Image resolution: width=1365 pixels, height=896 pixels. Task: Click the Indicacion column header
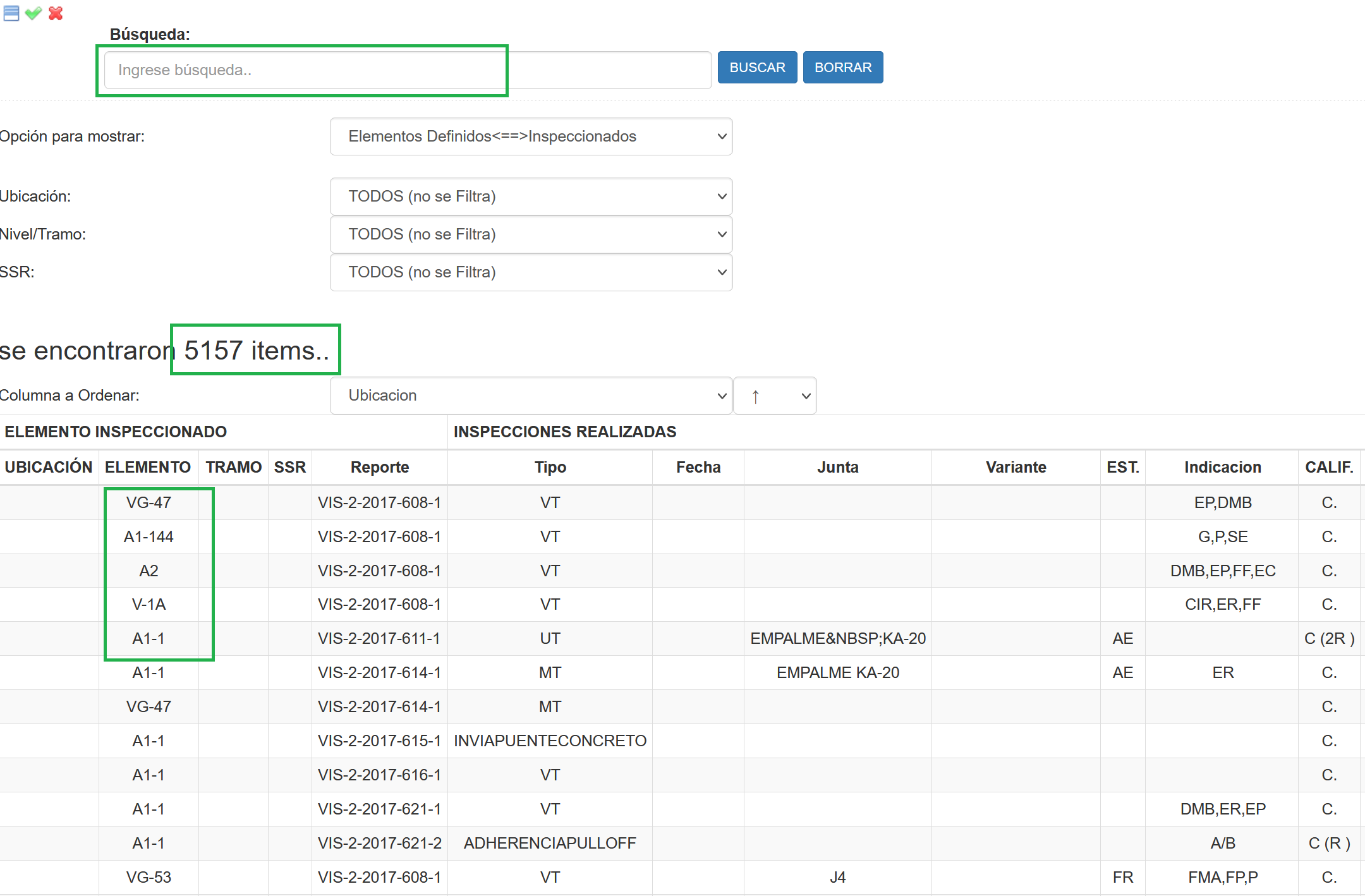[1222, 467]
